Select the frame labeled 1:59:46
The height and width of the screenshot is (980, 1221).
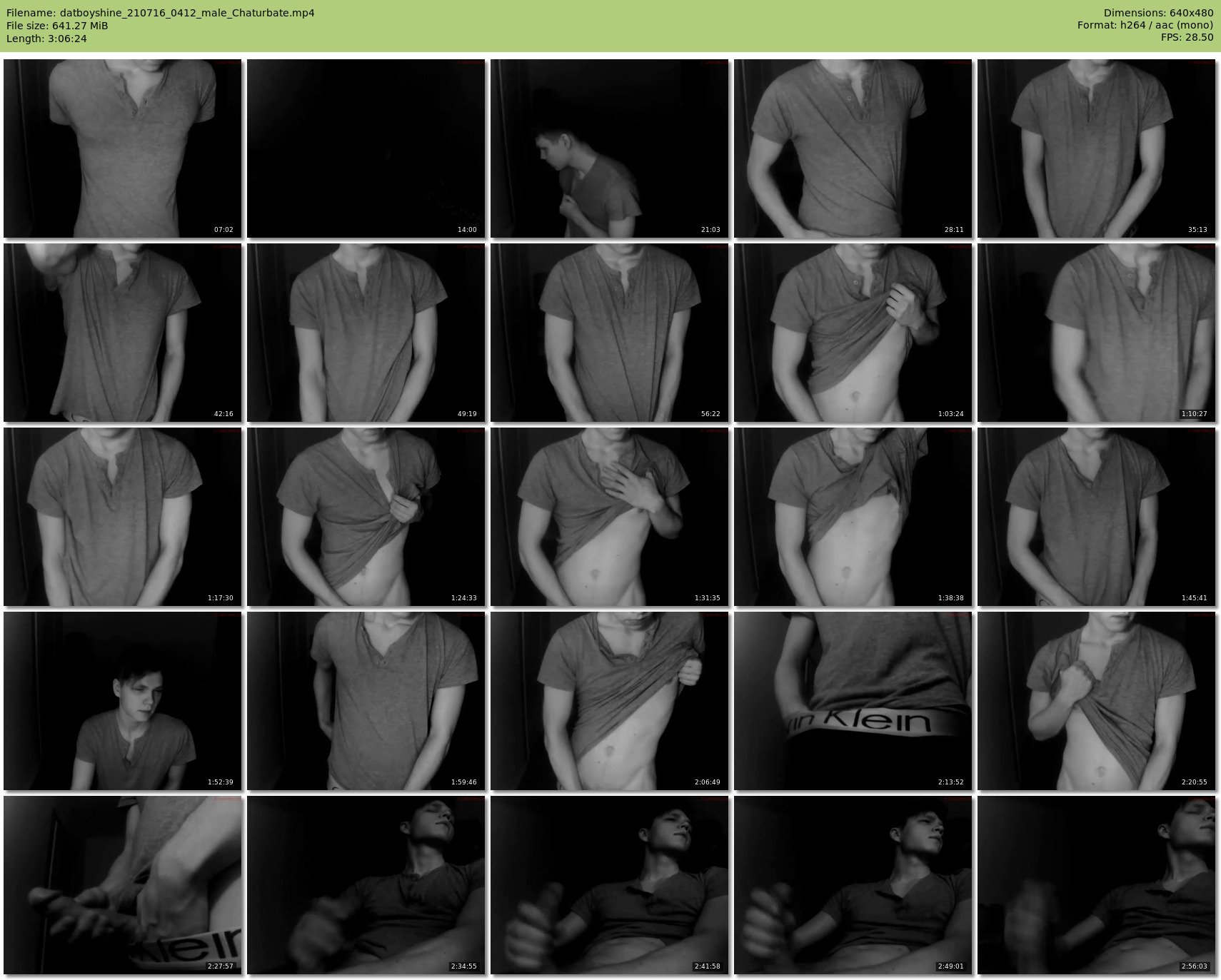[366, 701]
